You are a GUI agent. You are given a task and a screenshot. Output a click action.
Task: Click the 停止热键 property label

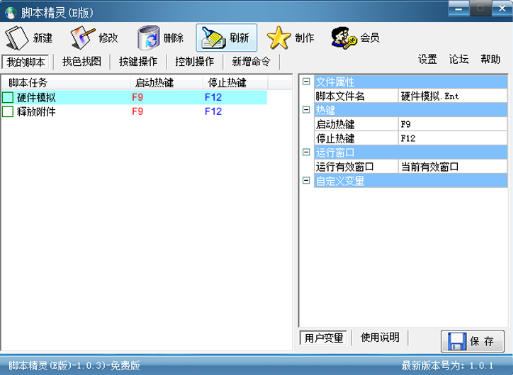click(335, 138)
